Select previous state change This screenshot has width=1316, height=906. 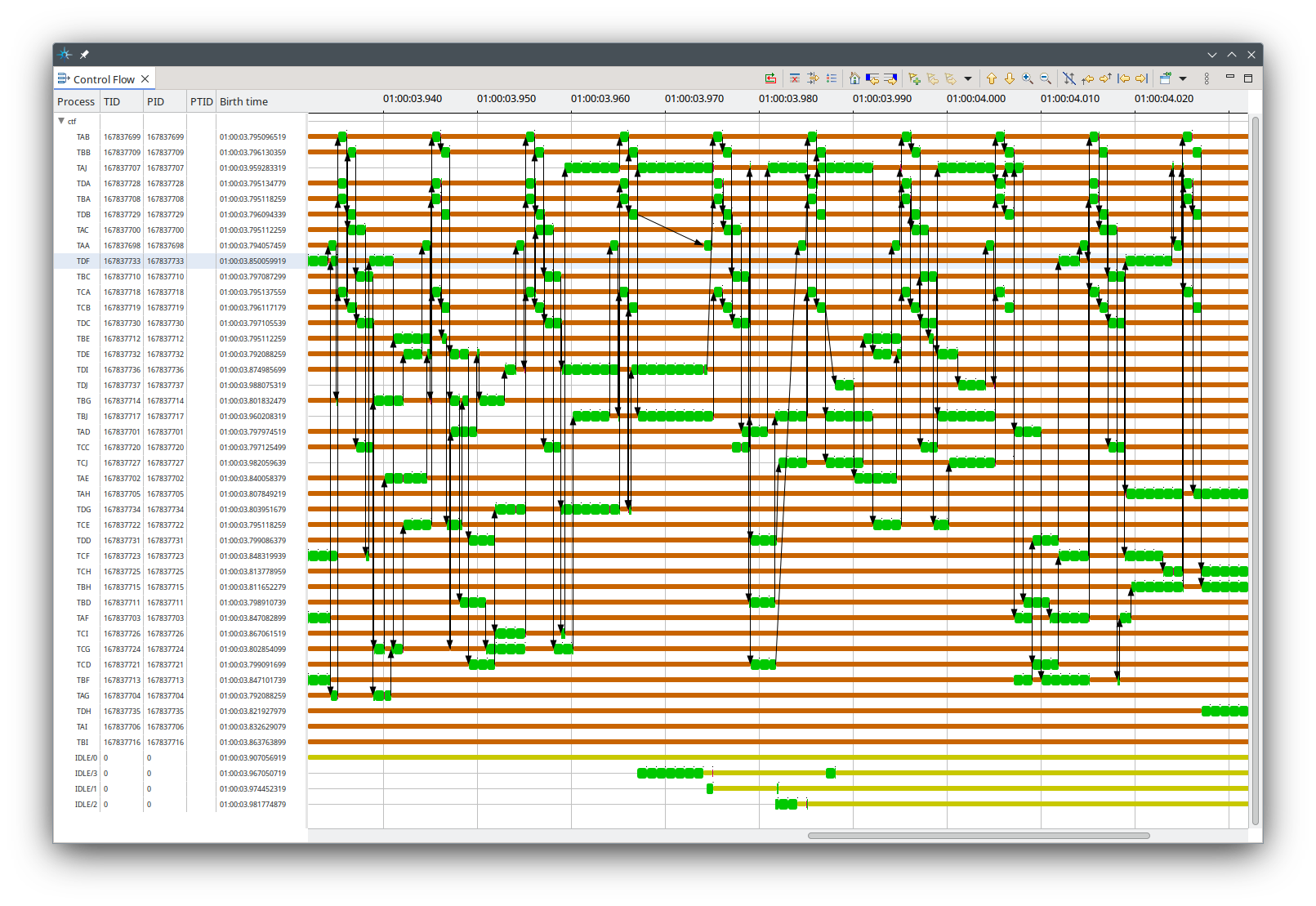tap(872, 78)
